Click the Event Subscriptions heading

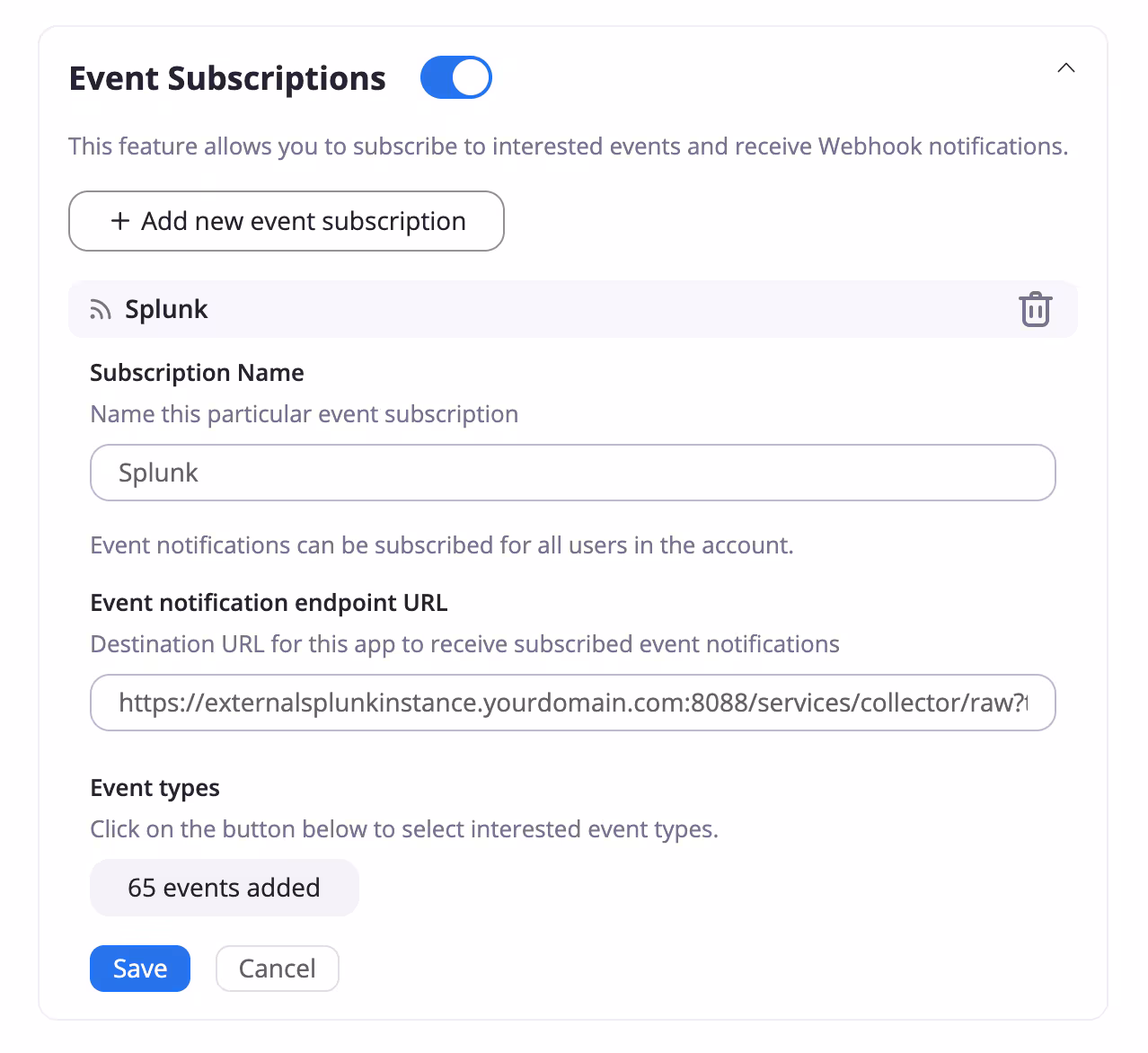[227, 79]
